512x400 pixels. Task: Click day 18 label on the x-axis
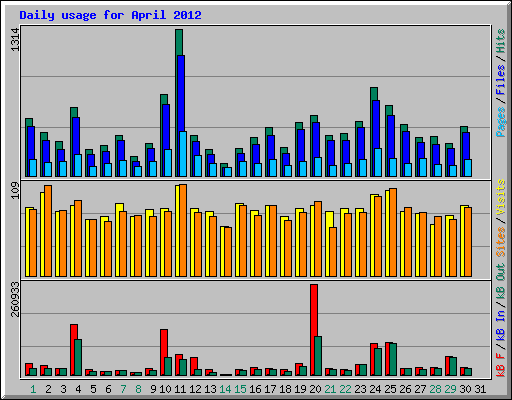pyautogui.click(x=285, y=389)
